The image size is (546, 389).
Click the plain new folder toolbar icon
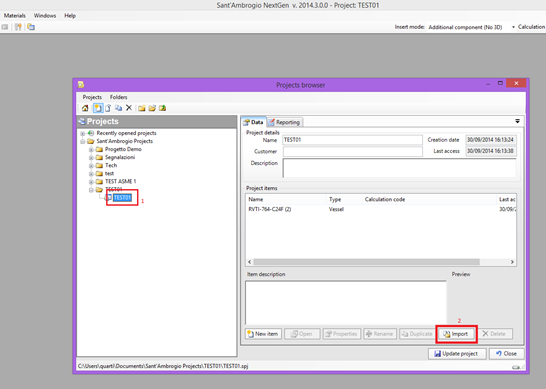pyautogui.click(x=141, y=108)
